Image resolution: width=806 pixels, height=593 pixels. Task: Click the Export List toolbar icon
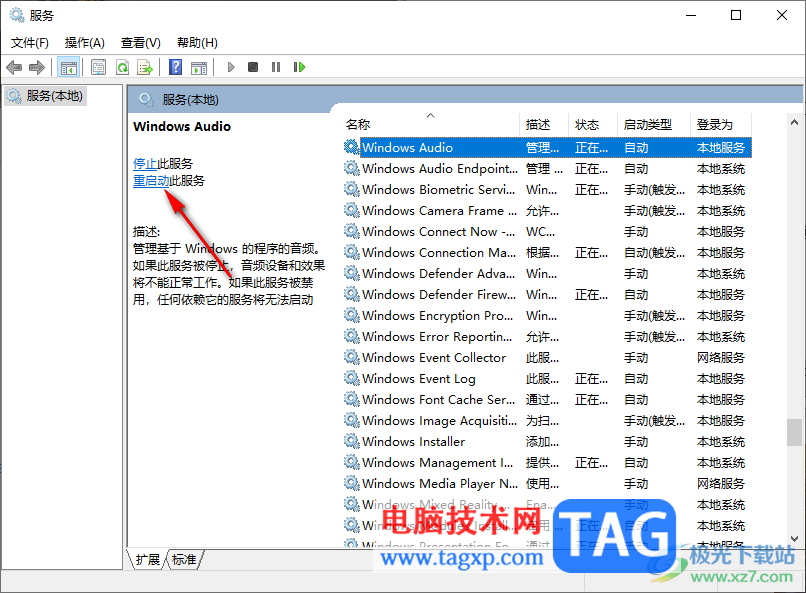pos(145,67)
